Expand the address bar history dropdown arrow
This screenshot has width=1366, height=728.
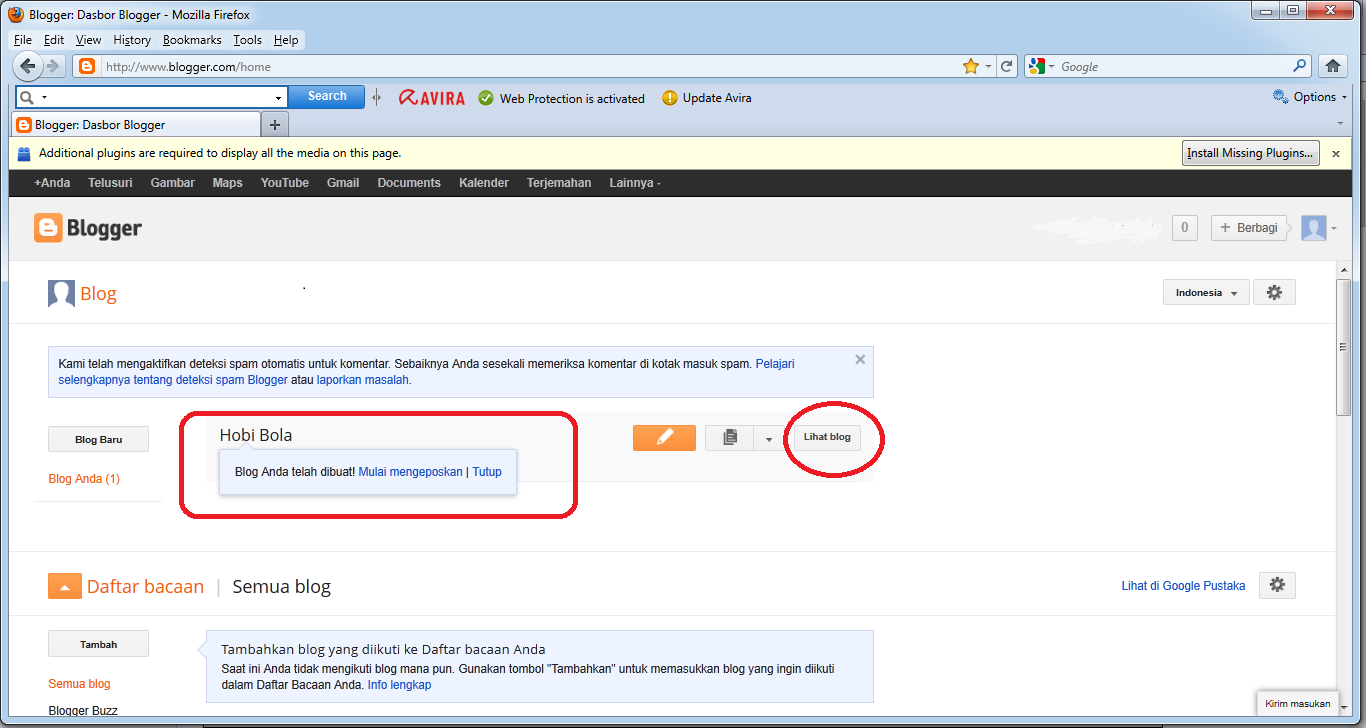coord(988,67)
